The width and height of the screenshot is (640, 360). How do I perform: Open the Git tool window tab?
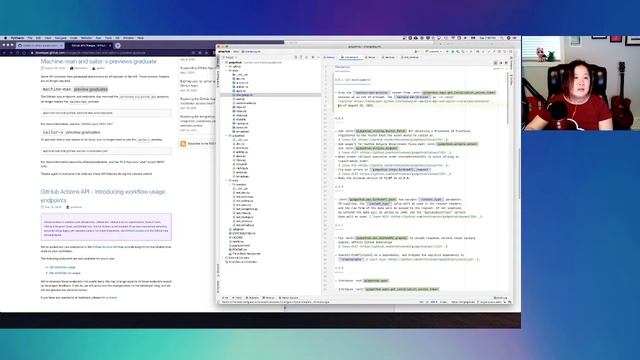point(225,298)
